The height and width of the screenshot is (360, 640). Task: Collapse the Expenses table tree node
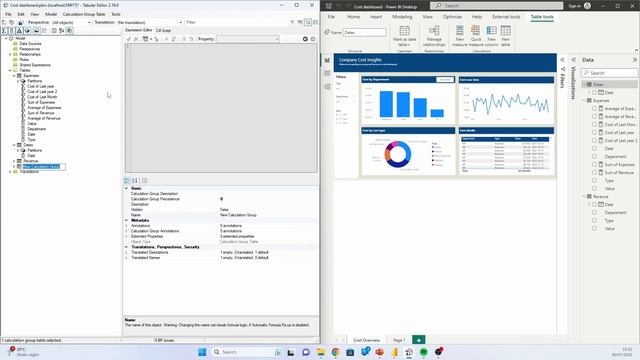[14, 76]
